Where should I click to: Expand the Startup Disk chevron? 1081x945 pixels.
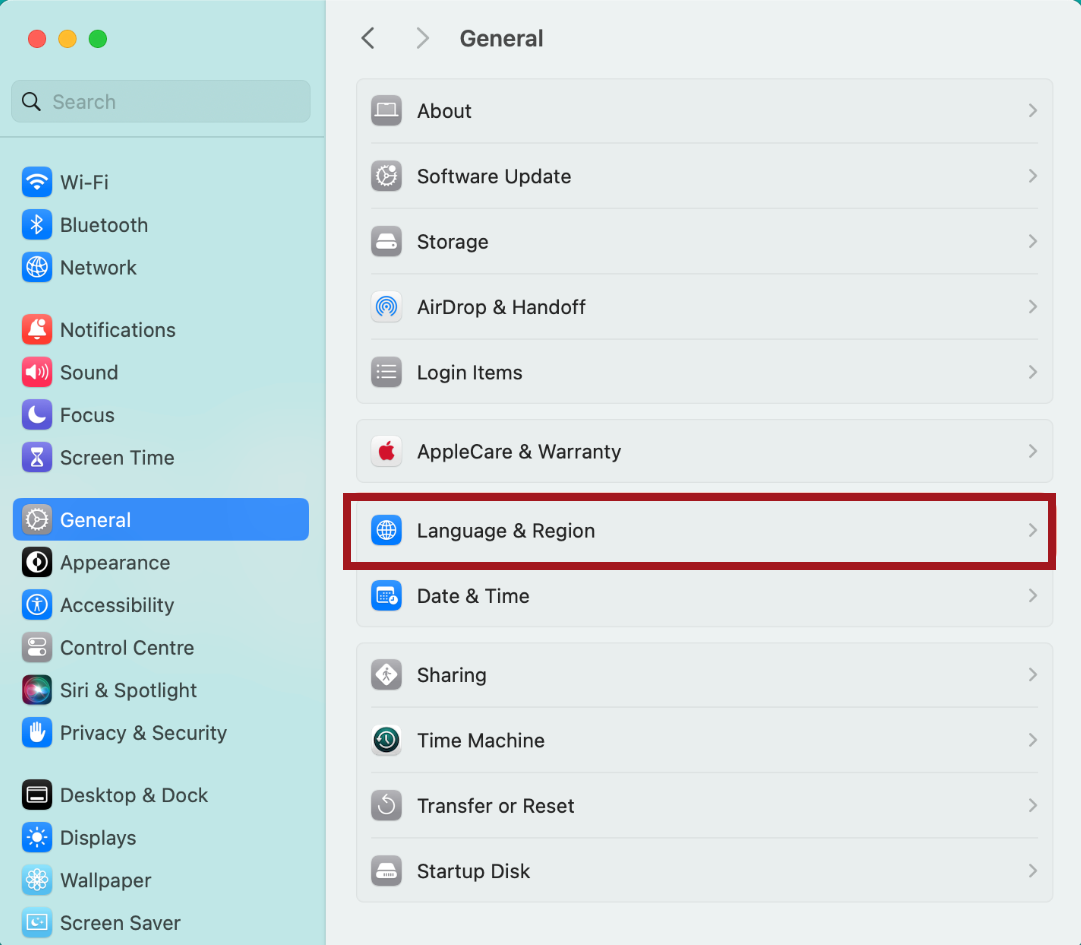(x=1032, y=871)
